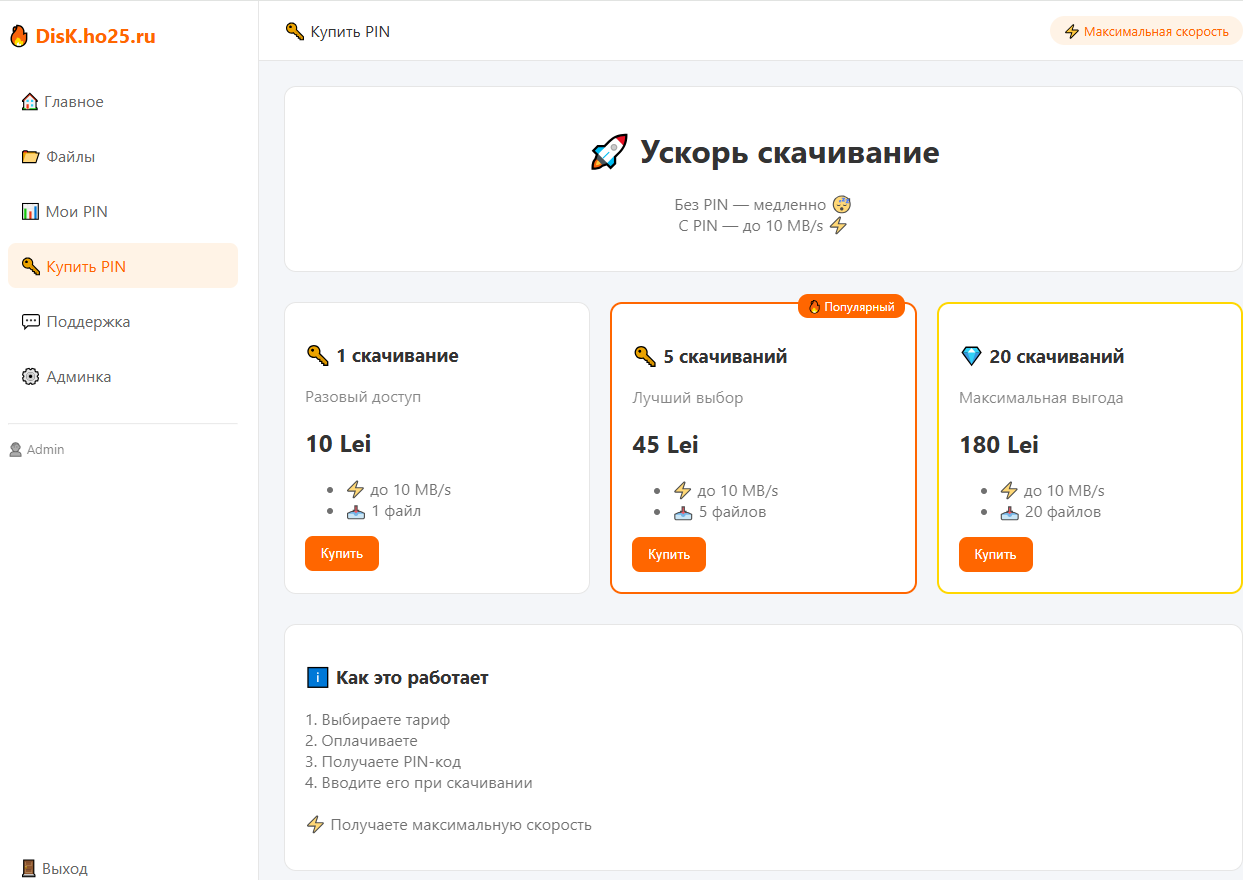Buy the 1 скачивание plan for 10 Lei
Screen dimensions: 1243x880
coord(341,554)
